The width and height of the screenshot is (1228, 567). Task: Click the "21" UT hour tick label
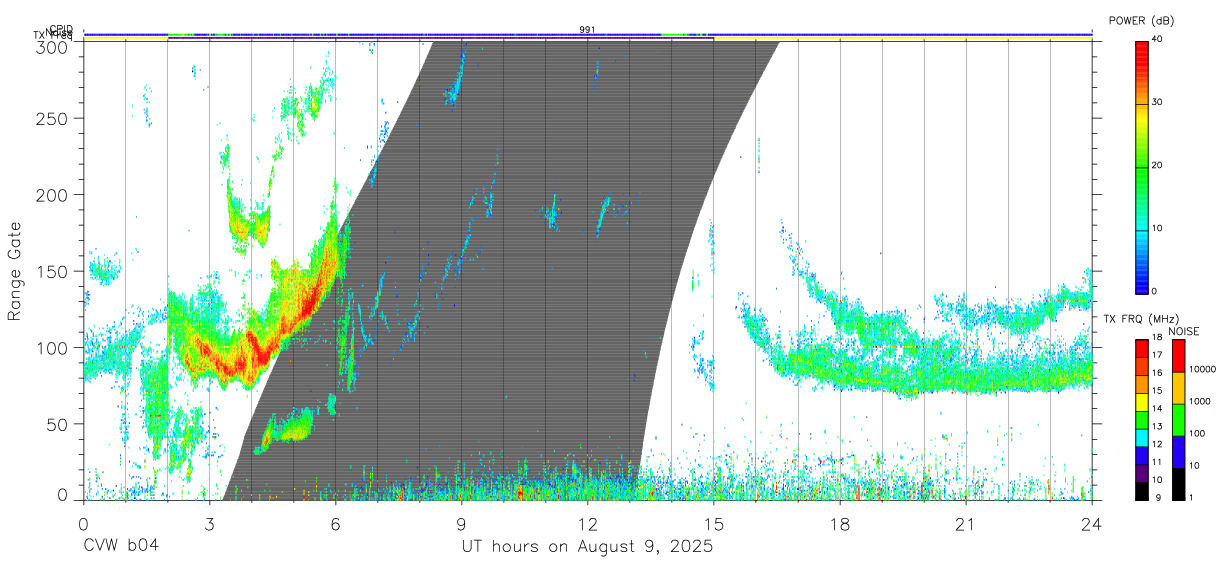point(965,522)
